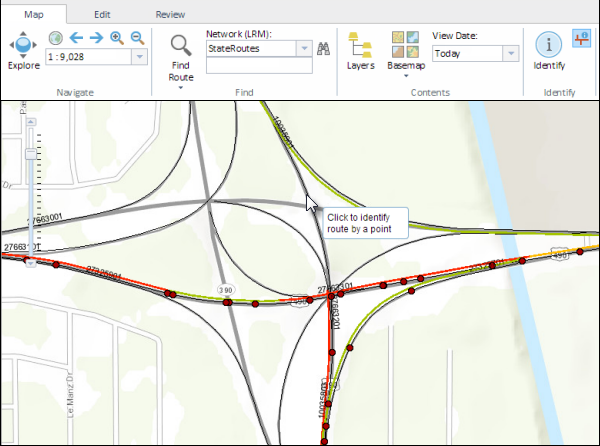Click the StateRoutes network field
Screen dimensions: 600x446
coord(257,48)
